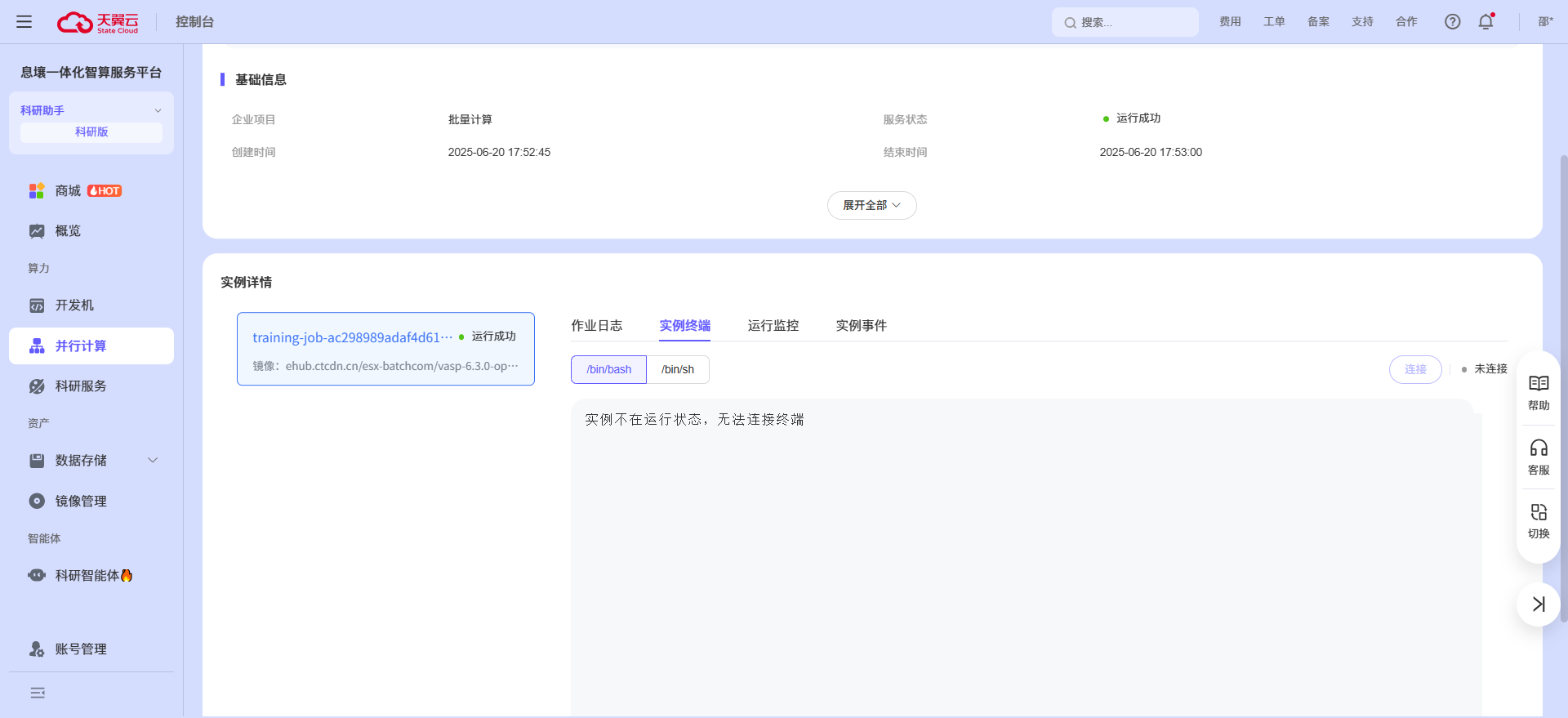Click the 科研服务 research service icon

click(x=37, y=386)
